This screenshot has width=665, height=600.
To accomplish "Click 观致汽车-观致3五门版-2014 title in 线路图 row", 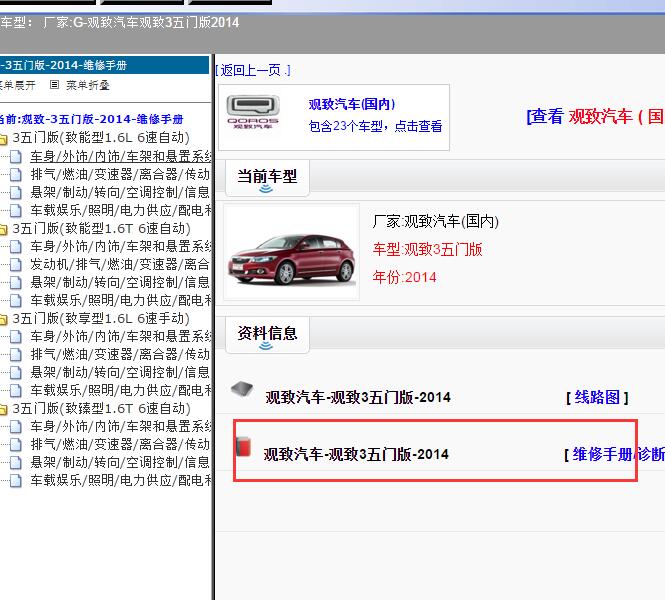I will (x=358, y=397).
